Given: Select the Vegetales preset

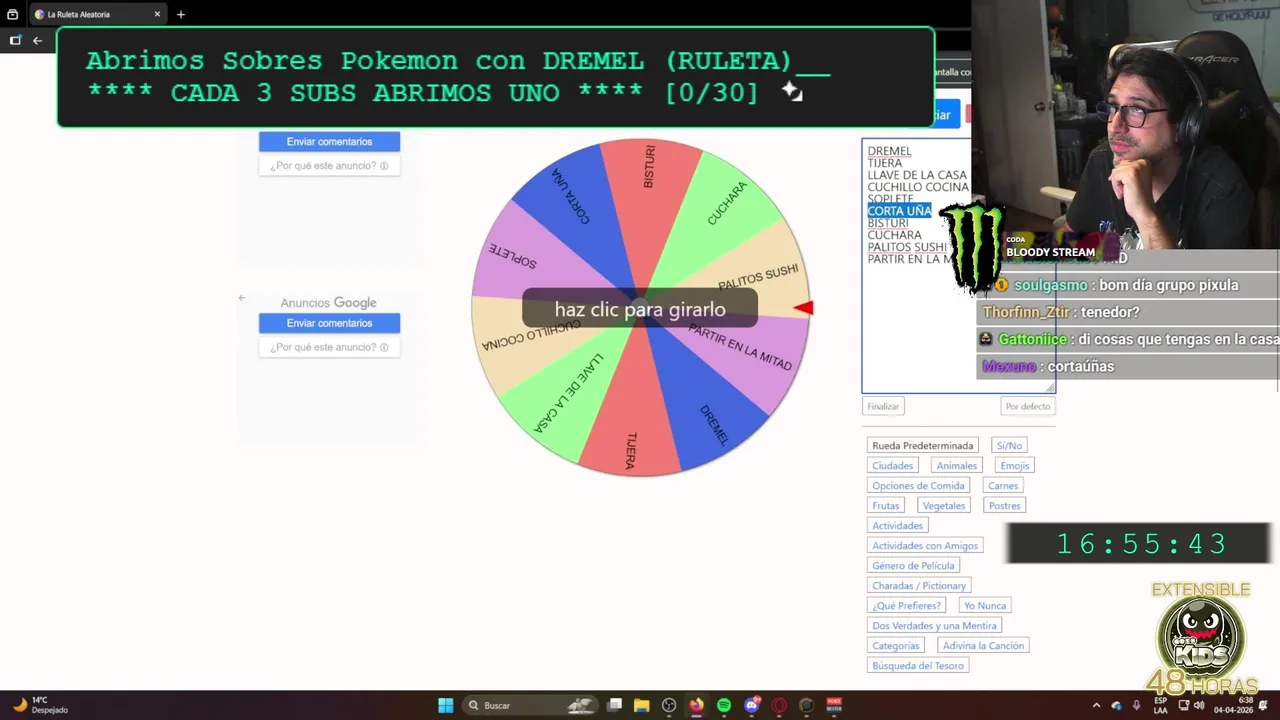Looking at the screenshot, I should point(944,506).
